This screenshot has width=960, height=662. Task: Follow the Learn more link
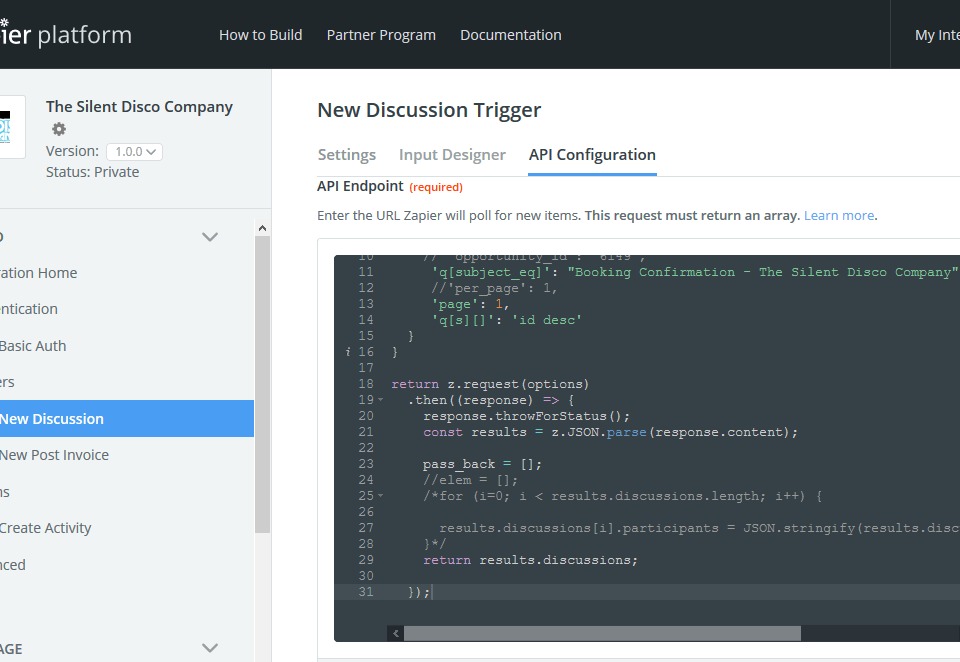click(839, 216)
